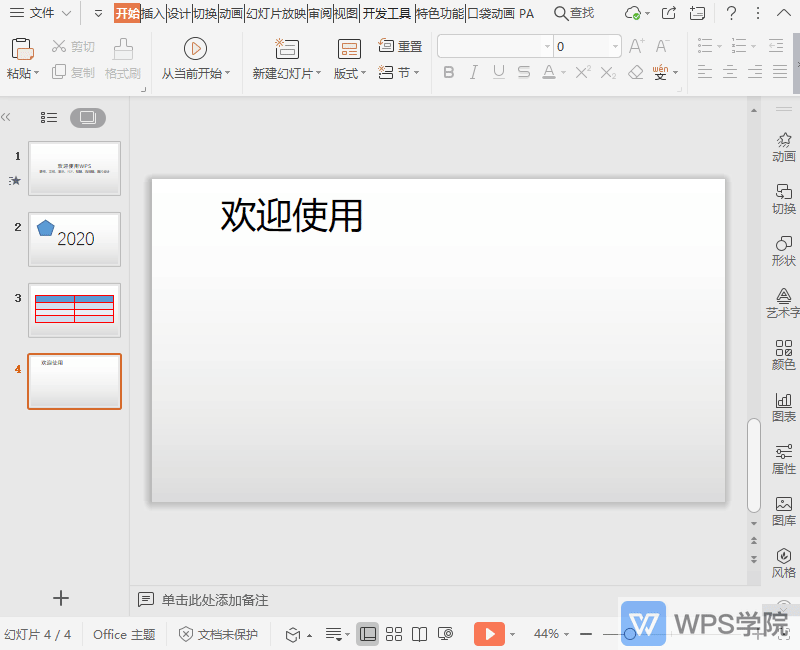Toggle italic formatting
This screenshot has height=650, width=800.
(472, 73)
